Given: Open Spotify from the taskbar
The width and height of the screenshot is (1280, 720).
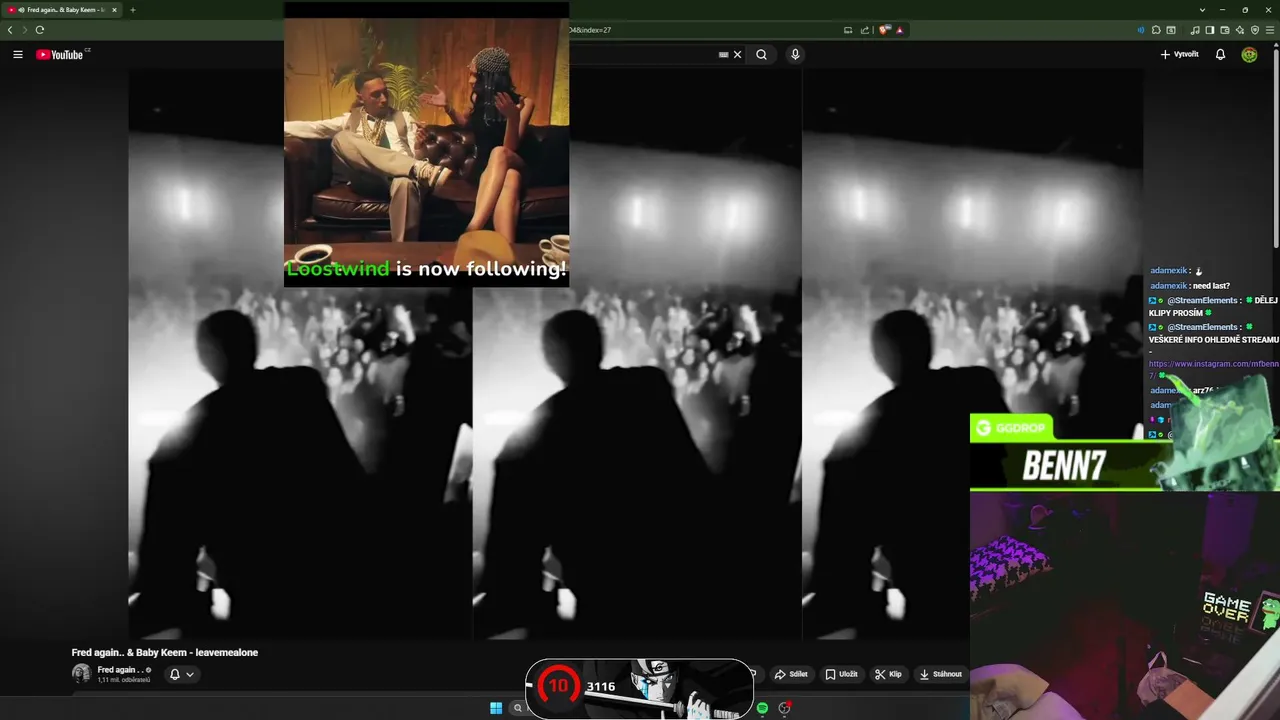Looking at the screenshot, I should pos(762,708).
